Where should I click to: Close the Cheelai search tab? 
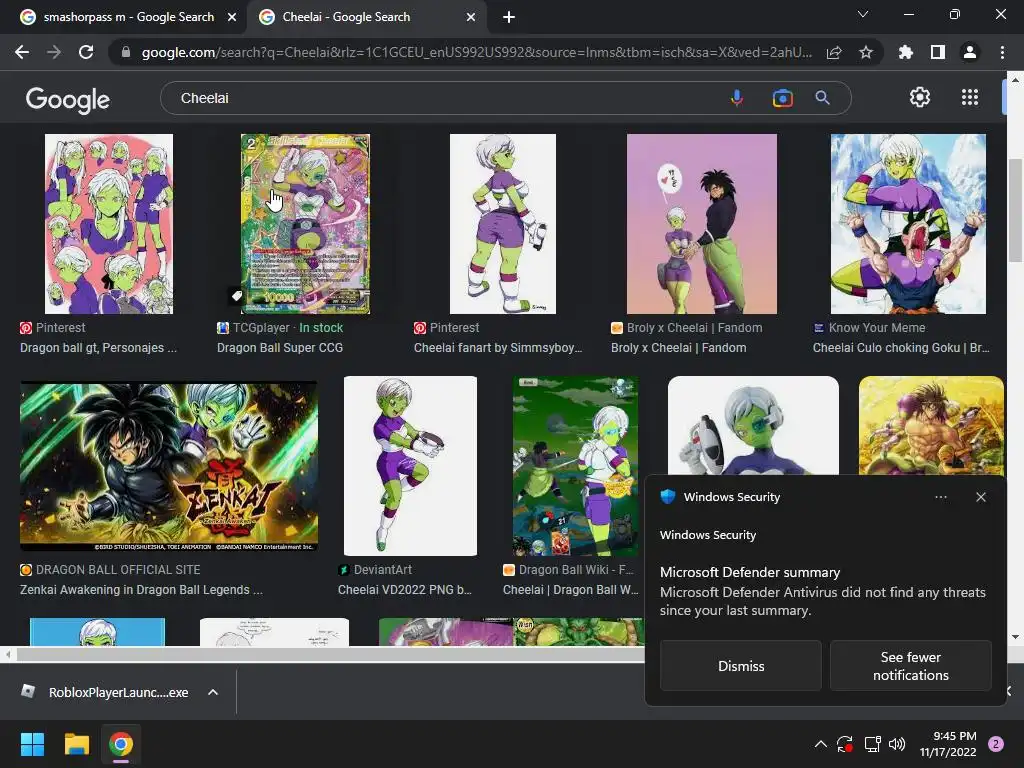click(x=471, y=17)
